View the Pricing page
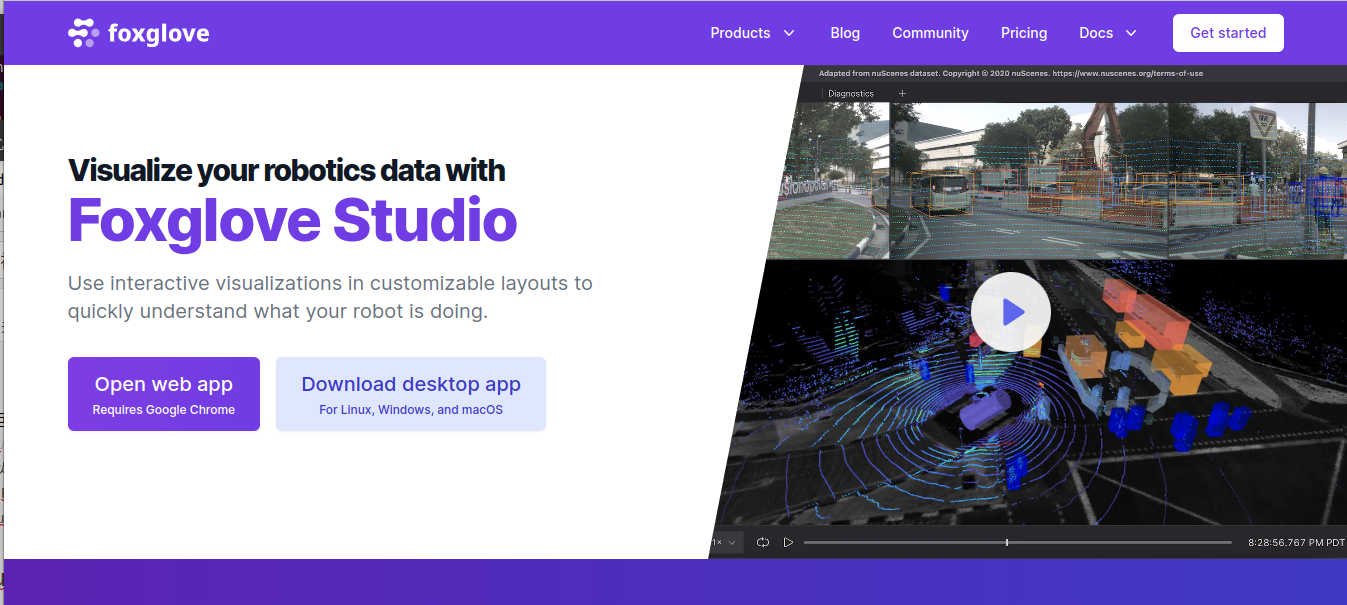The width and height of the screenshot is (1347, 605). (1024, 33)
